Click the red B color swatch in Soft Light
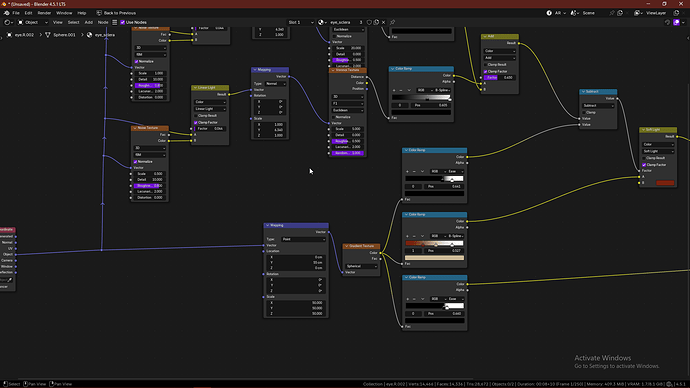 coord(665,183)
